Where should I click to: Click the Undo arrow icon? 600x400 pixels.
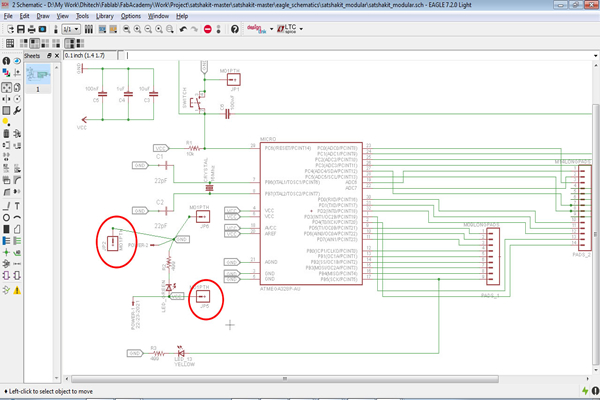click(183, 29)
